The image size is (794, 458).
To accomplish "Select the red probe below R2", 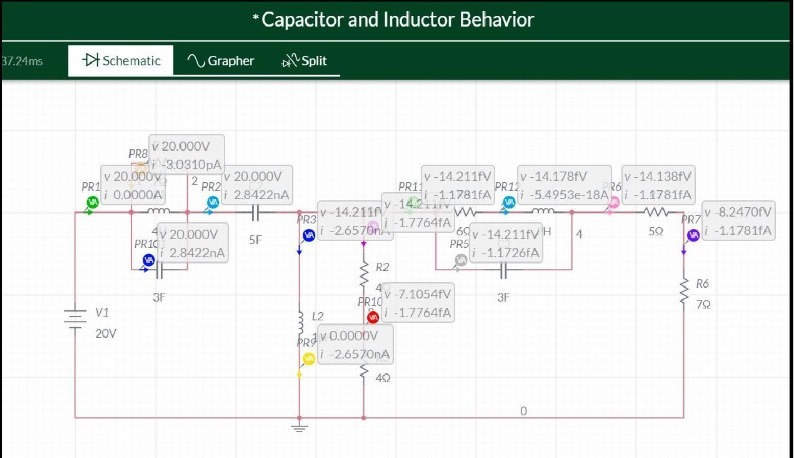I will click(373, 318).
